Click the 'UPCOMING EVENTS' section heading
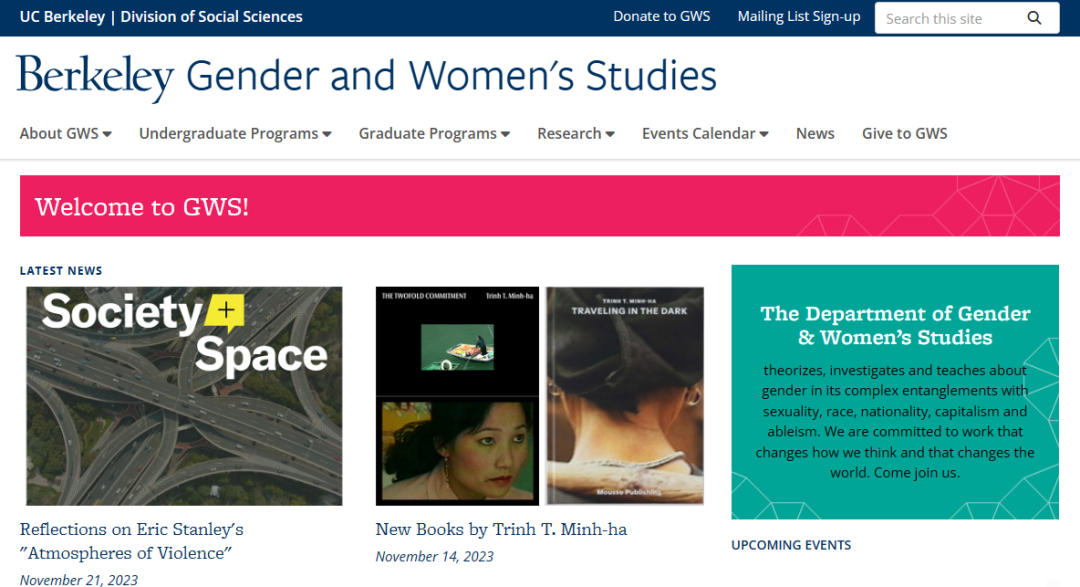The image size is (1080, 587). pyautogui.click(x=791, y=545)
